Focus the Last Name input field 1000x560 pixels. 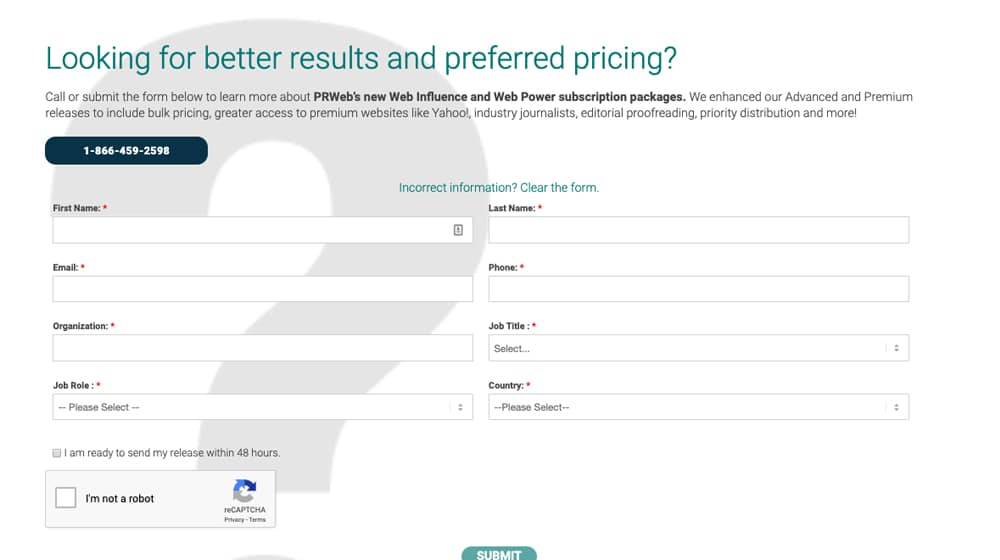698,230
